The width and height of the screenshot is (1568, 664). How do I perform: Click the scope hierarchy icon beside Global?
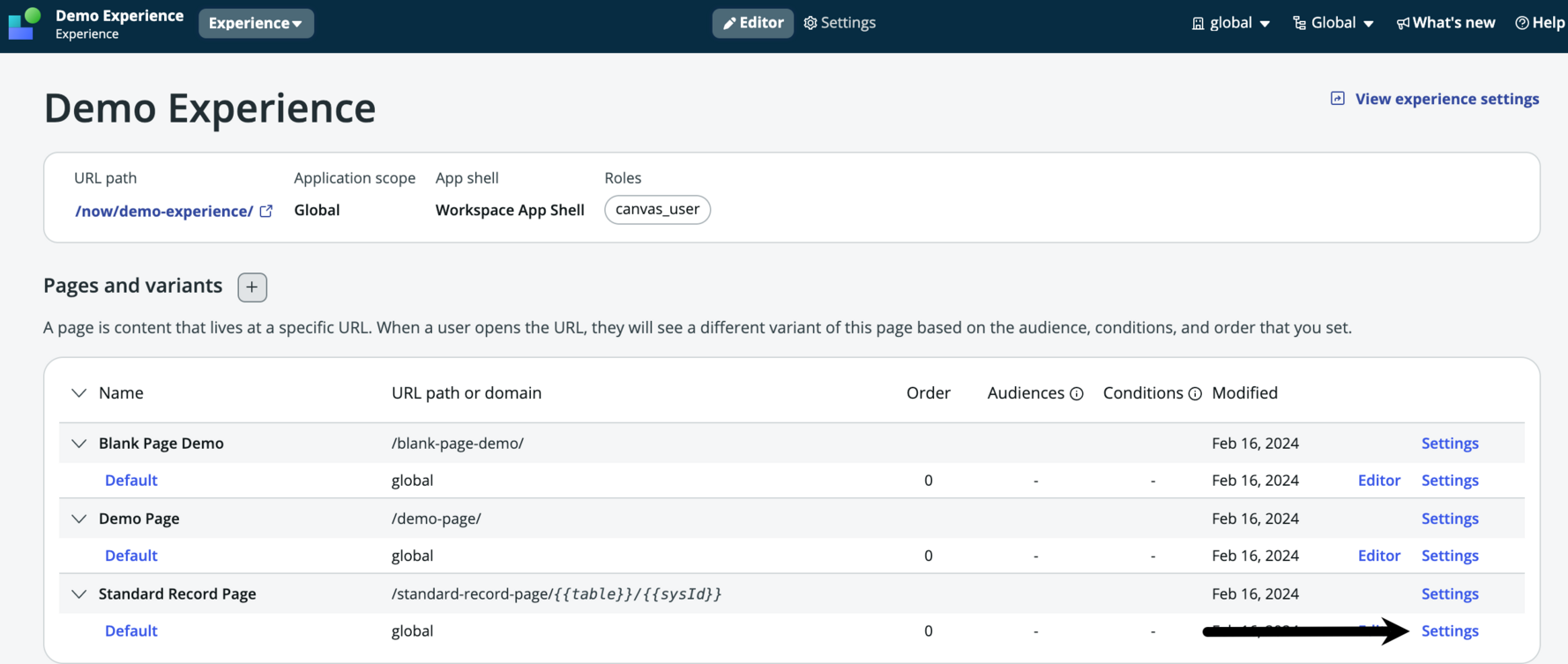[x=1299, y=24]
